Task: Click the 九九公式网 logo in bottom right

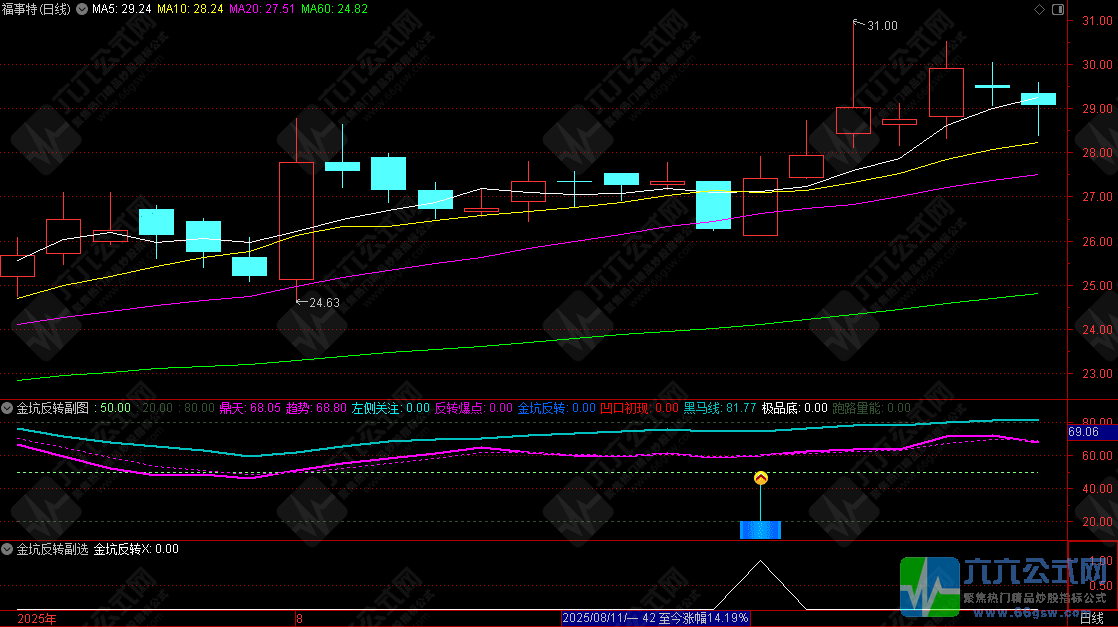Action: click(1007, 585)
